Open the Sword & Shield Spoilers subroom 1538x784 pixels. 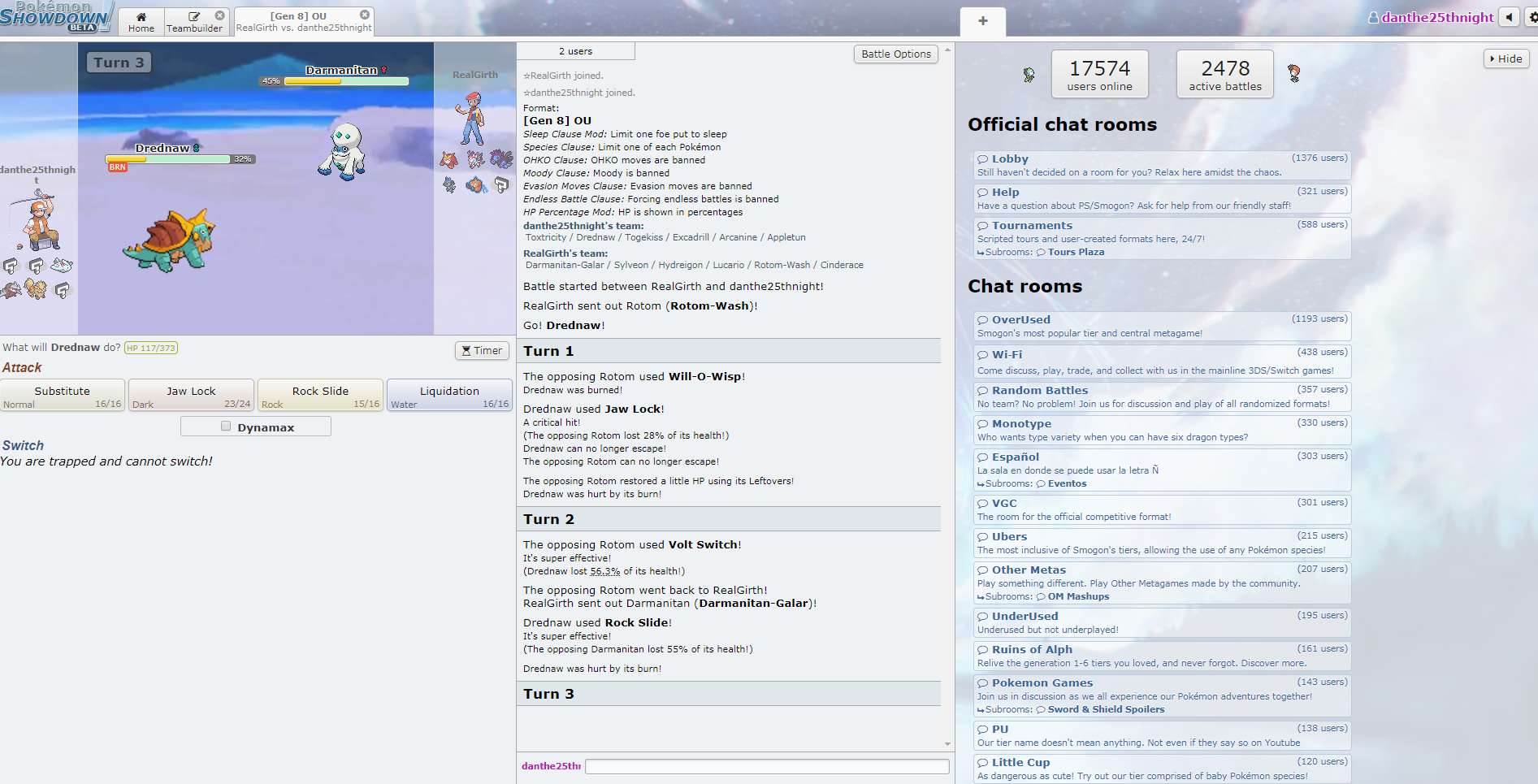pyautogui.click(x=1106, y=709)
